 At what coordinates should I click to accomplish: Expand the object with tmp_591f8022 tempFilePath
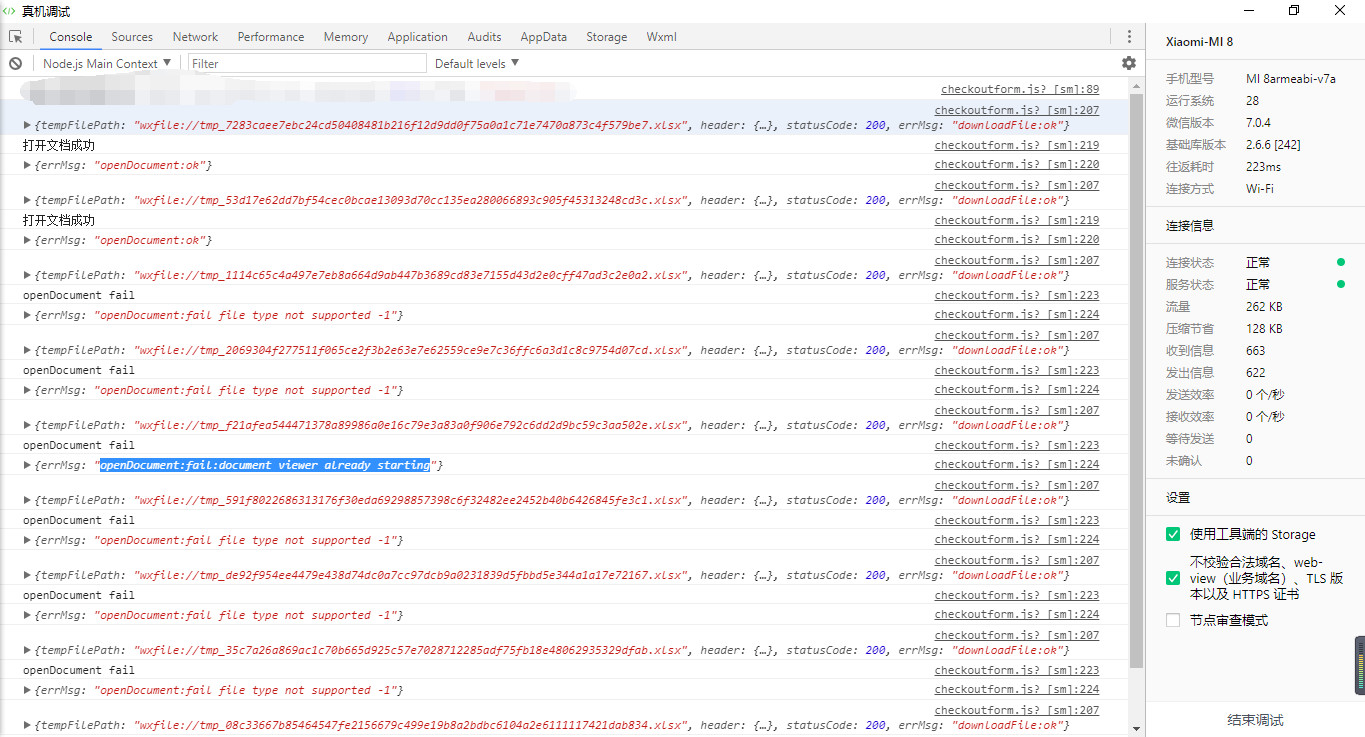[x=28, y=501]
